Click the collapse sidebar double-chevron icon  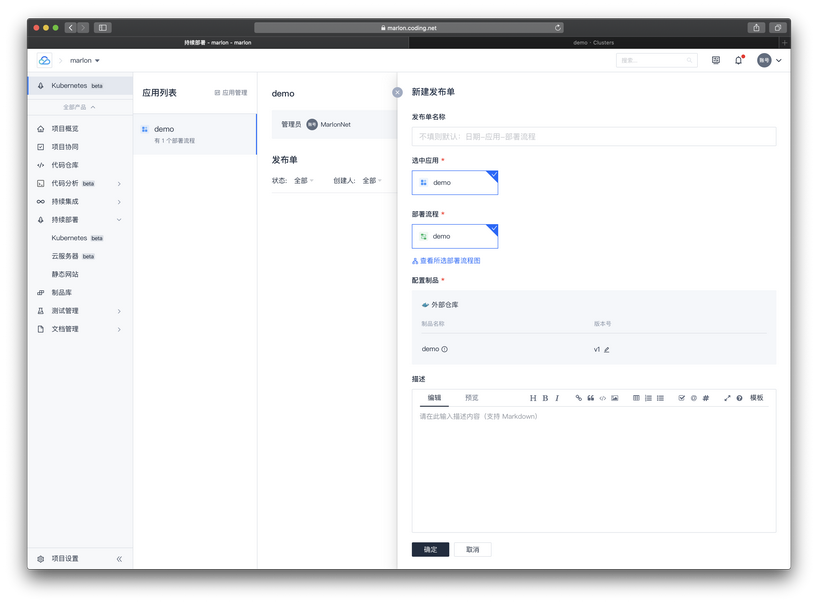coord(119,559)
